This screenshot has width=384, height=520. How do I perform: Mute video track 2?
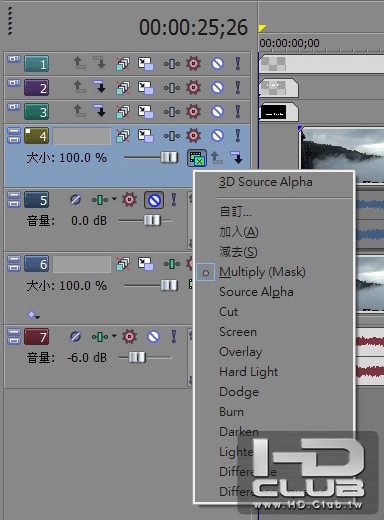[217, 87]
